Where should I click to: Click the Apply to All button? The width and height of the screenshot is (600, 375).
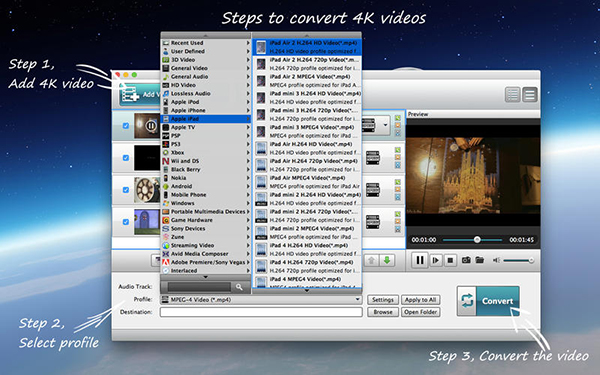(x=420, y=300)
